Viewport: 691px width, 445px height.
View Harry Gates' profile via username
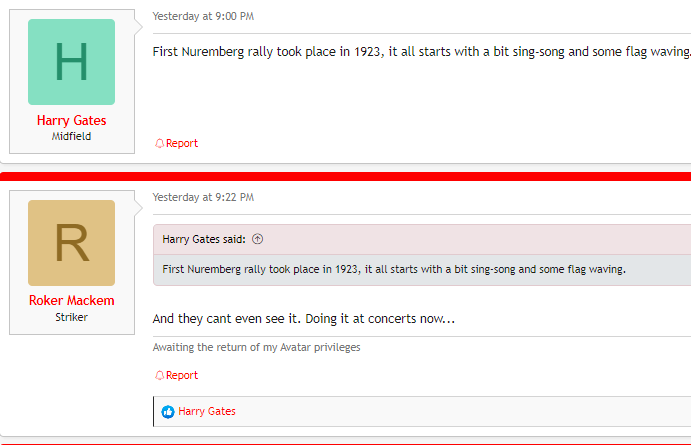[x=71, y=120]
